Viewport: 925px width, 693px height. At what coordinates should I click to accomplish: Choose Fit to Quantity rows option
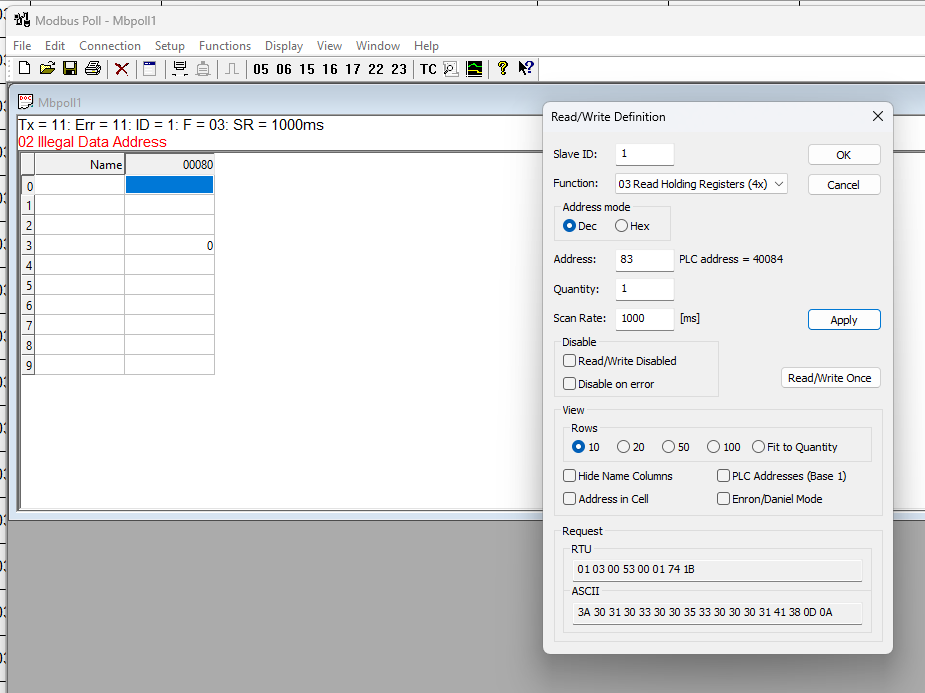click(x=759, y=447)
